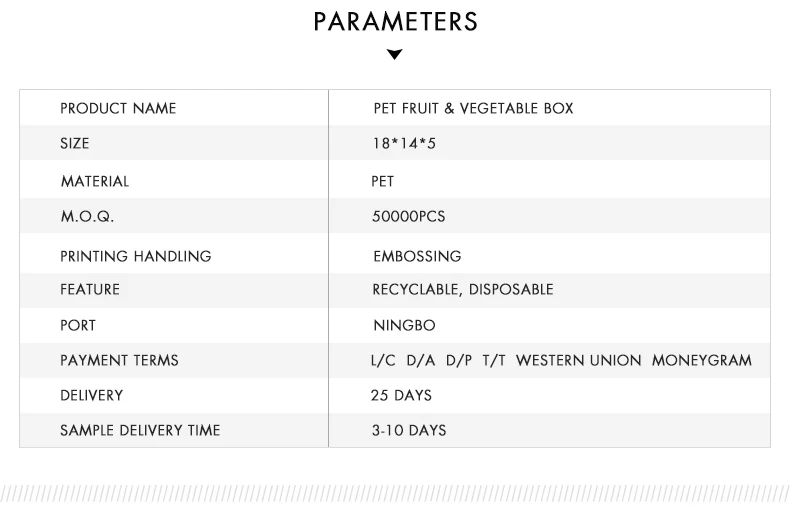Click MONEYGRAM payment option
Image resolution: width=790 pixels, height=520 pixels.
pyautogui.click(x=701, y=360)
